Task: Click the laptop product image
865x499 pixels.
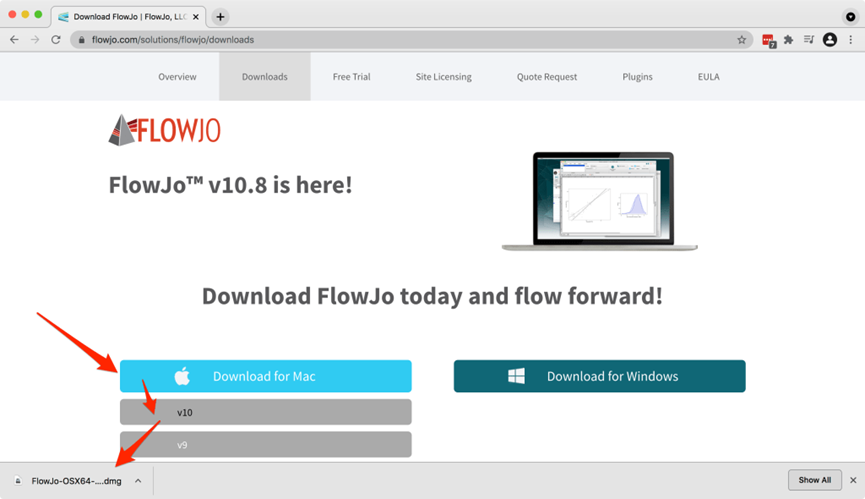Action: click(x=600, y=201)
